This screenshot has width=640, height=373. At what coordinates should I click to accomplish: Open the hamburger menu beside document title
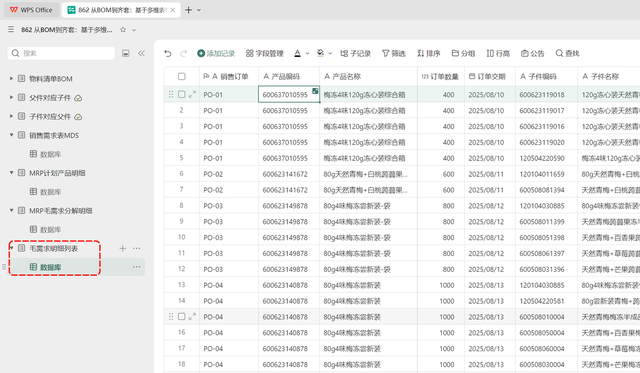click(11, 29)
